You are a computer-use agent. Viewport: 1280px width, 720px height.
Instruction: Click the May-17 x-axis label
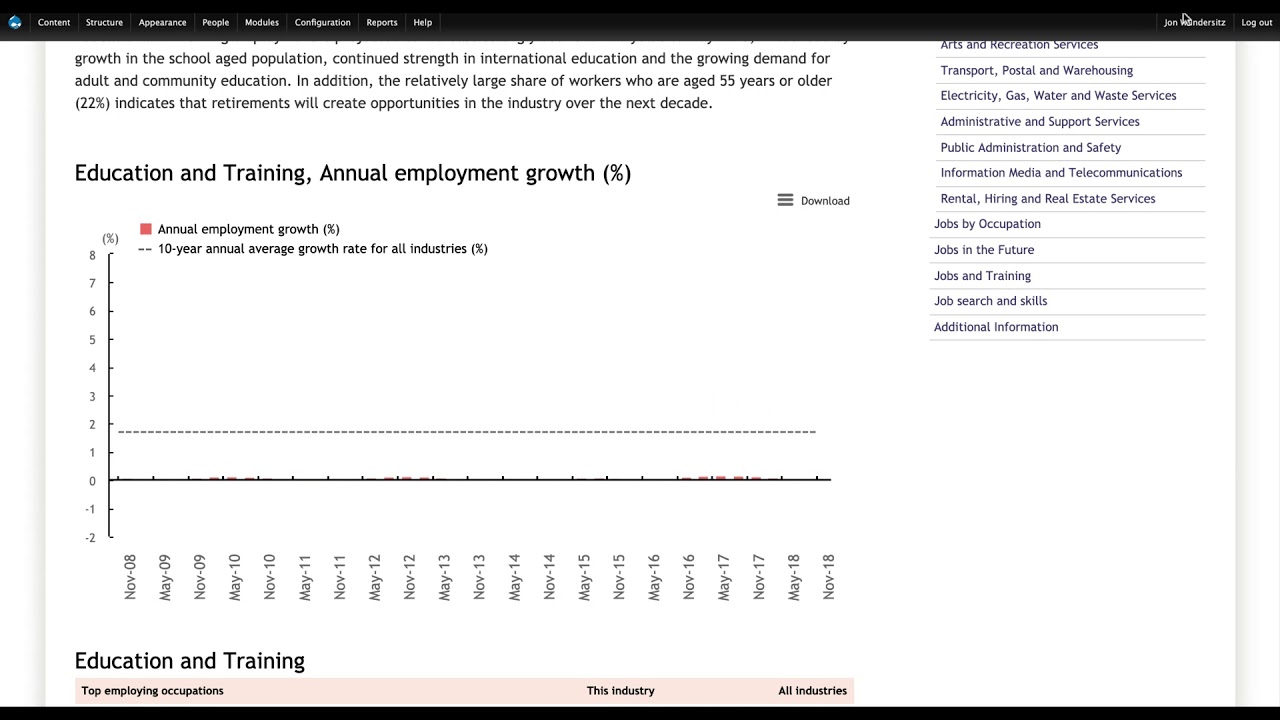tap(724, 577)
